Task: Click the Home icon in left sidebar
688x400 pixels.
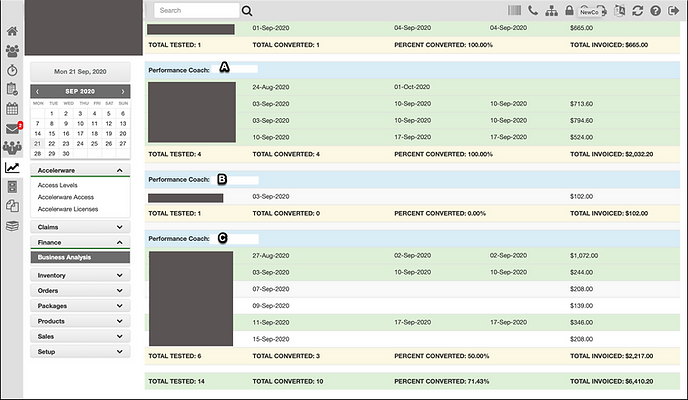Action: [12, 32]
